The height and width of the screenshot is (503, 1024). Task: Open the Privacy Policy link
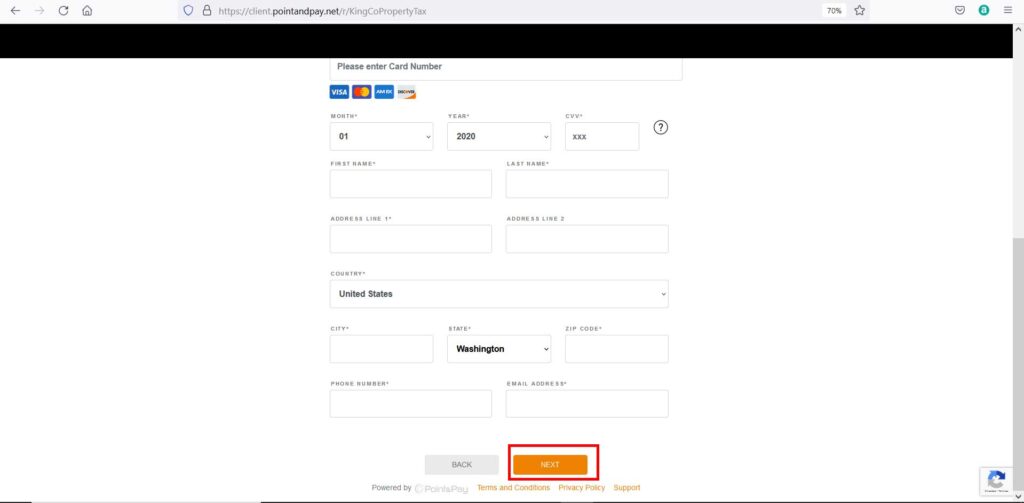tap(581, 488)
